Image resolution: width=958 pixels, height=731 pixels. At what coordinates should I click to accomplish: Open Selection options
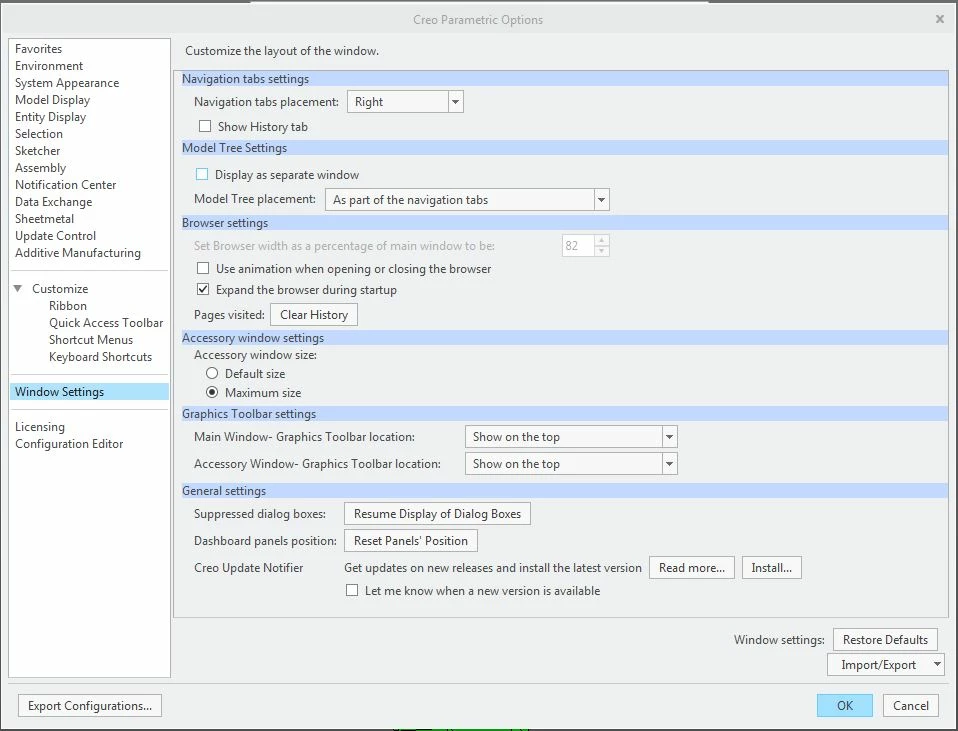tap(39, 134)
